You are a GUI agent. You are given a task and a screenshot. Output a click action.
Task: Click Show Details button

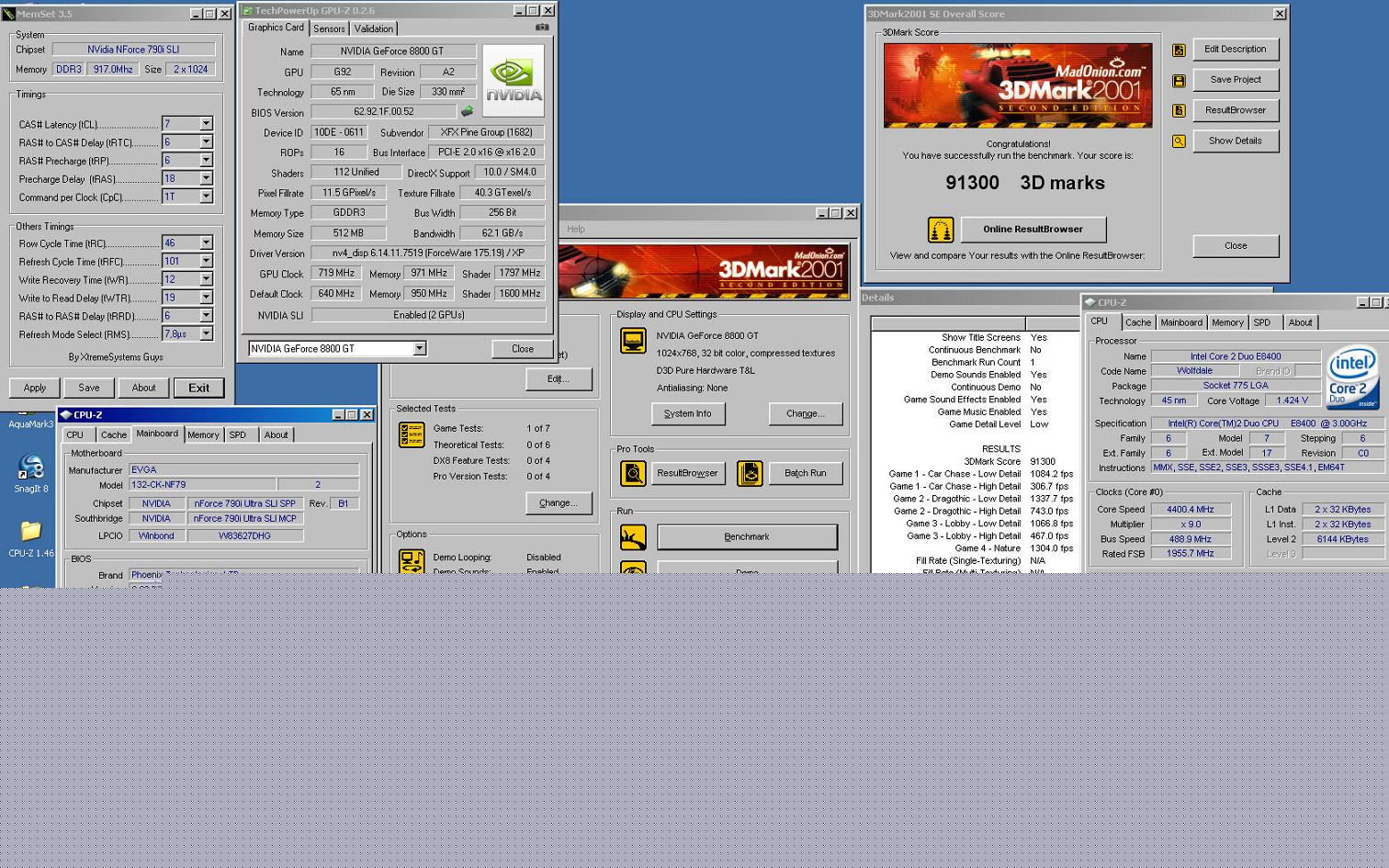pyautogui.click(x=1236, y=141)
